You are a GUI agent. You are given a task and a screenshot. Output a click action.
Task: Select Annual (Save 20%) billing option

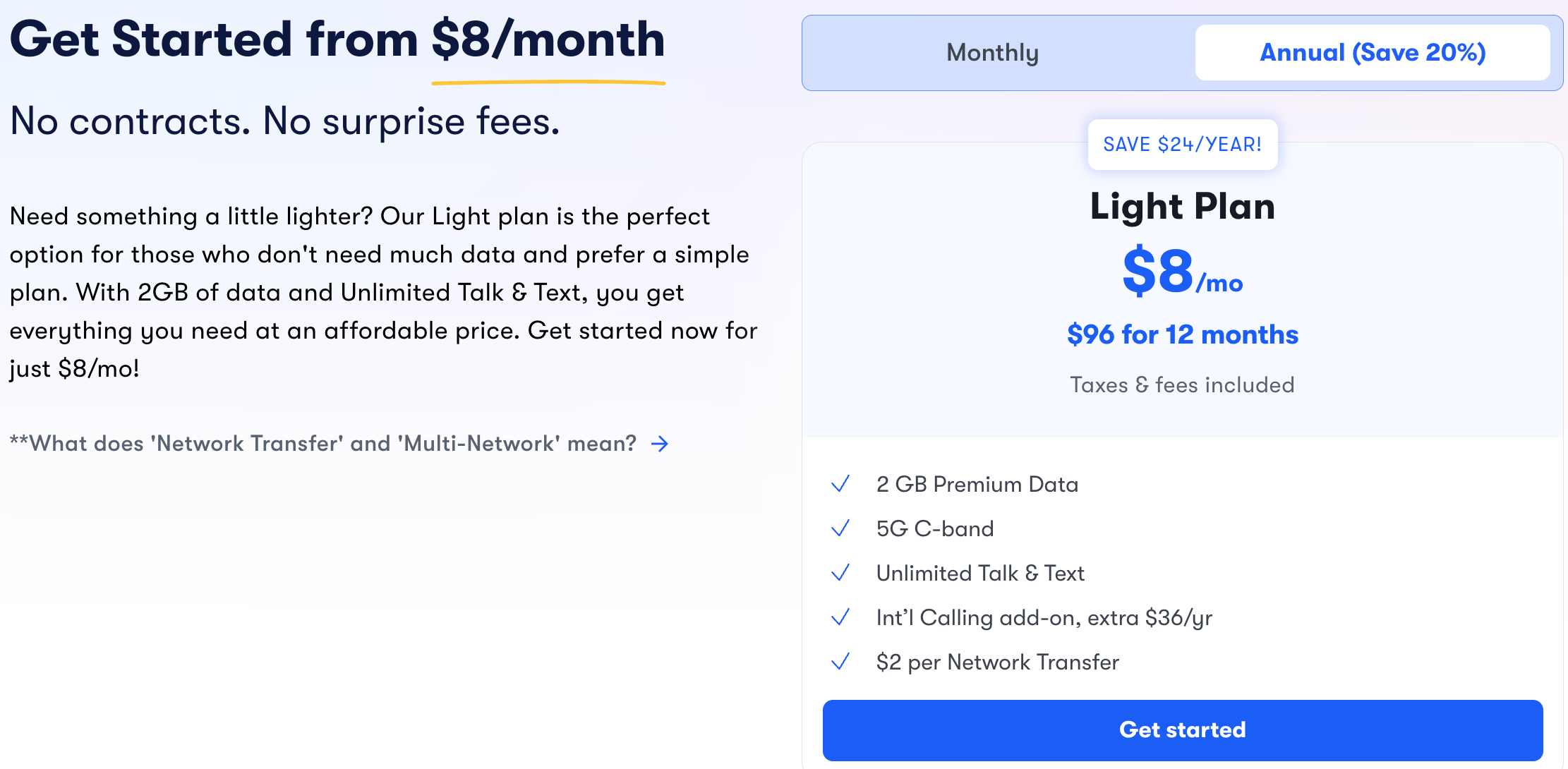[1372, 53]
